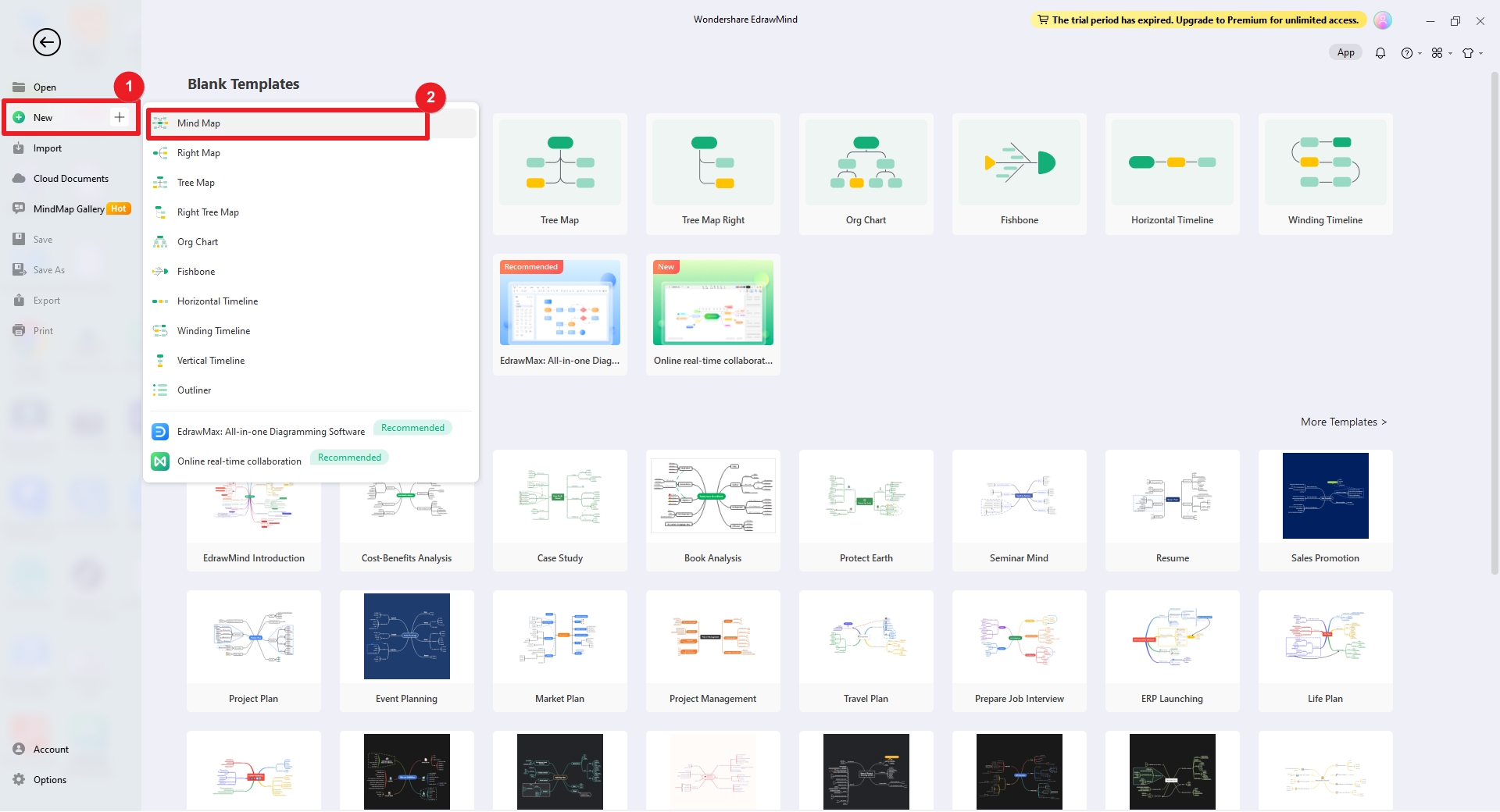This screenshot has height=812, width=1500.
Task: Click the EdrawMax logo icon in the menu
Action: (x=160, y=432)
